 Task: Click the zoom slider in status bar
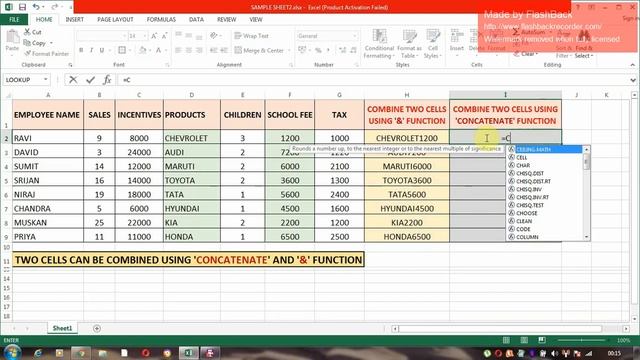pyautogui.click(x=581, y=340)
